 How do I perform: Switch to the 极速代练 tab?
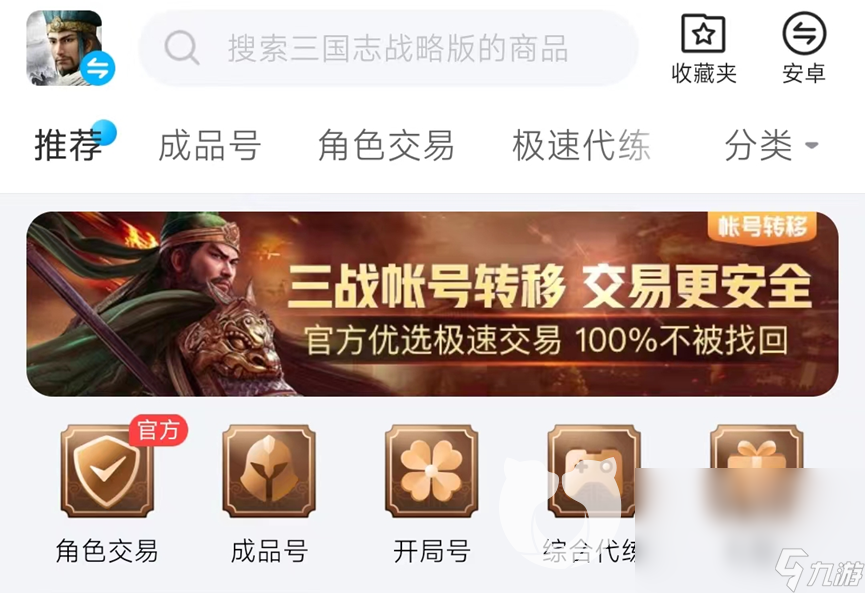pyautogui.click(x=581, y=146)
